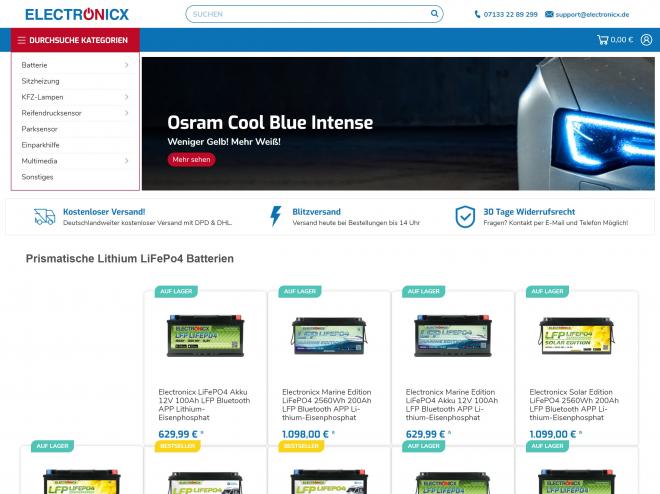Click the search magnifier icon

pyautogui.click(x=434, y=14)
